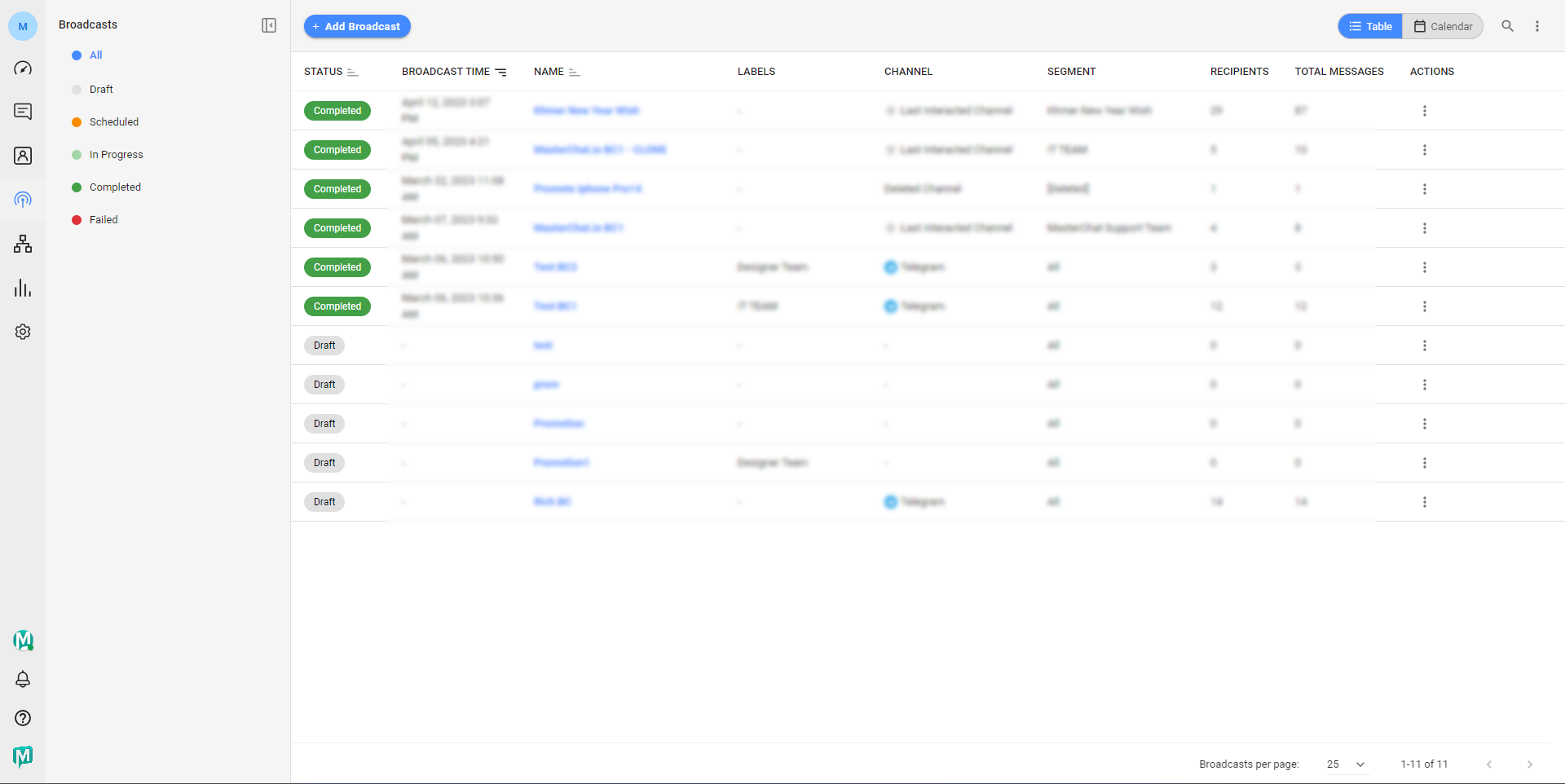
Task: Open actions menu for fourth Draft row
Action: tap(1425, 463)
